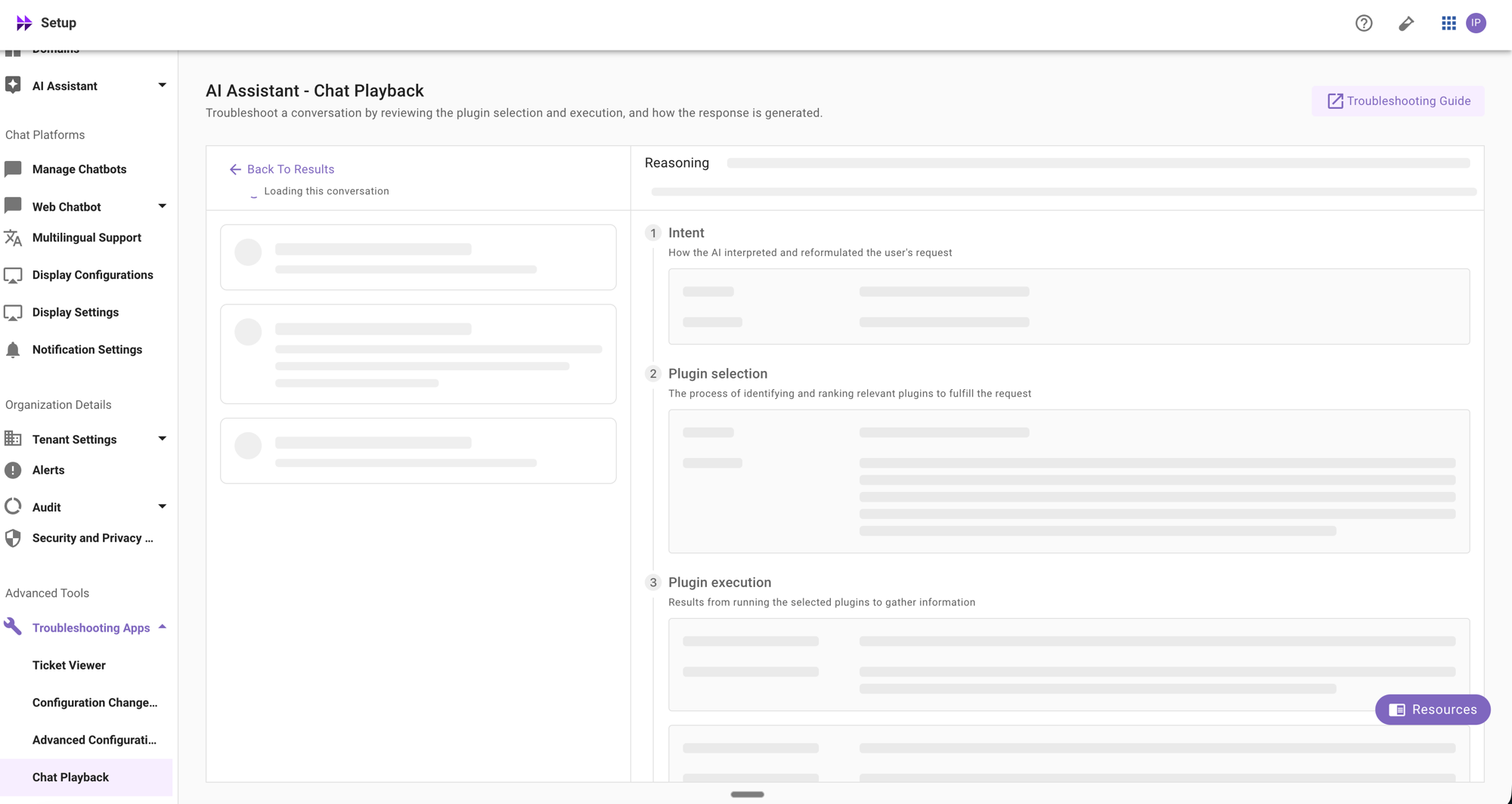Select the Security and Privacy shield icon
This screenshot has width=1512, height=804.
click(x=13, y=537)
